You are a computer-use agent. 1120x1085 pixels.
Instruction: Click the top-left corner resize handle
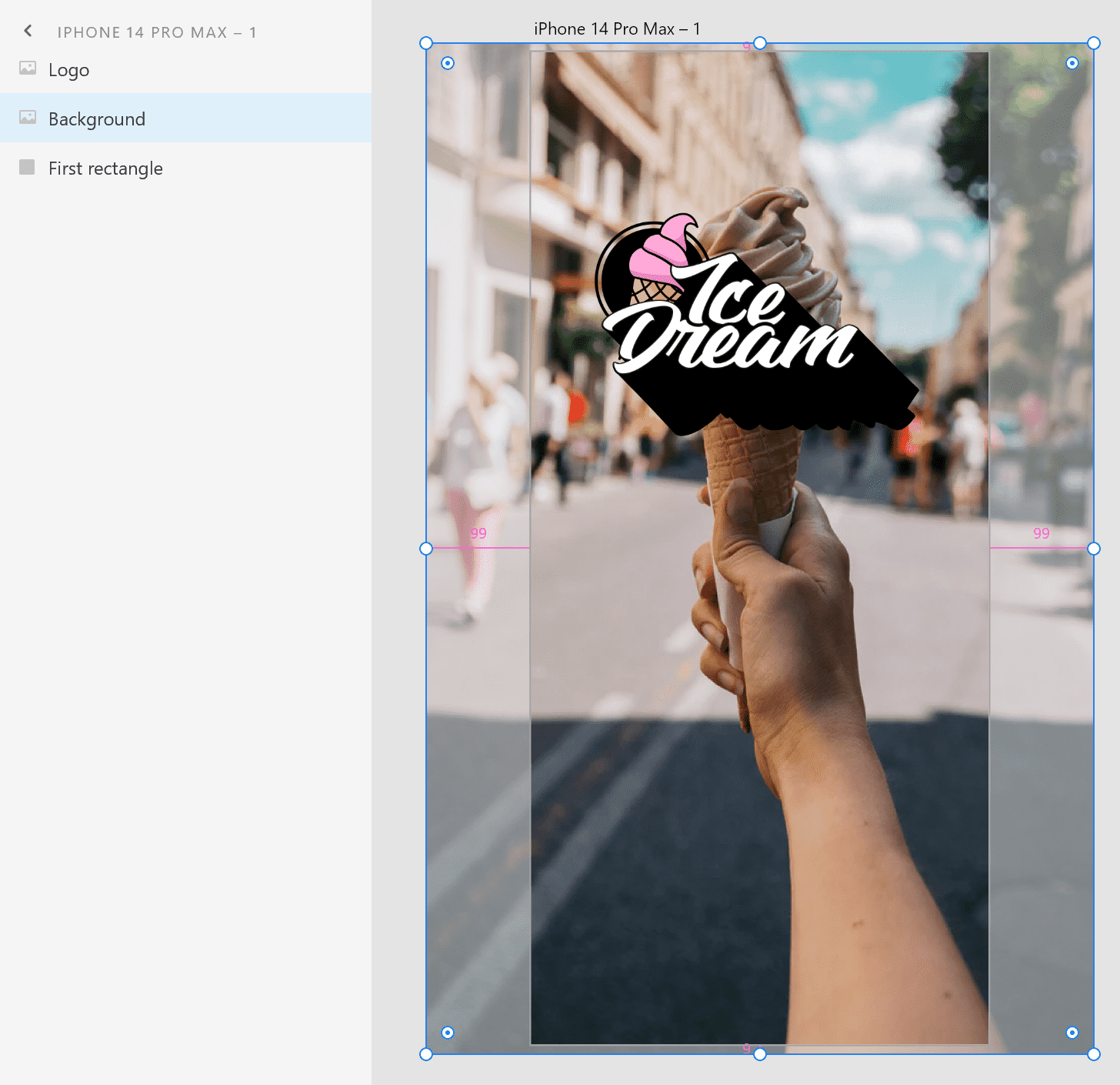[x=426, y=43]
